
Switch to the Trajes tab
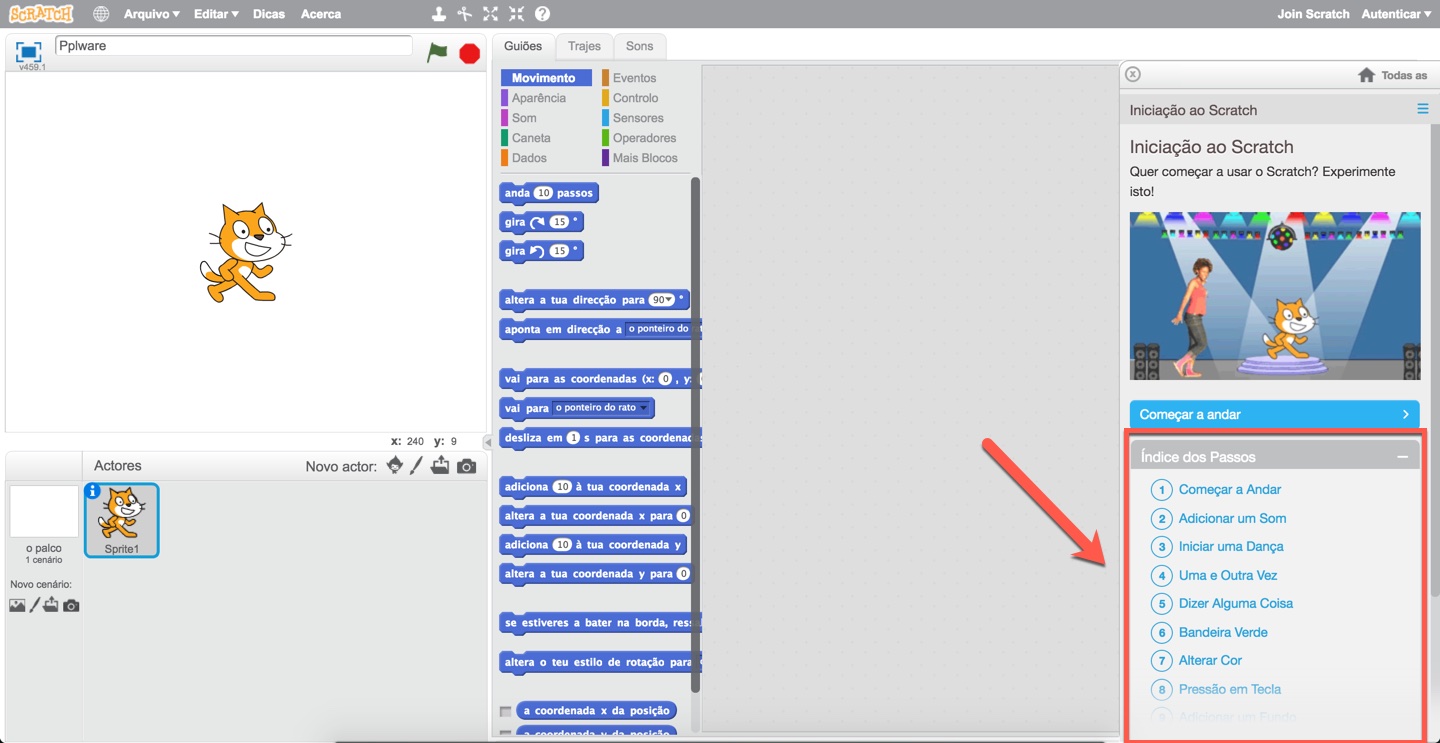point(584,46)
